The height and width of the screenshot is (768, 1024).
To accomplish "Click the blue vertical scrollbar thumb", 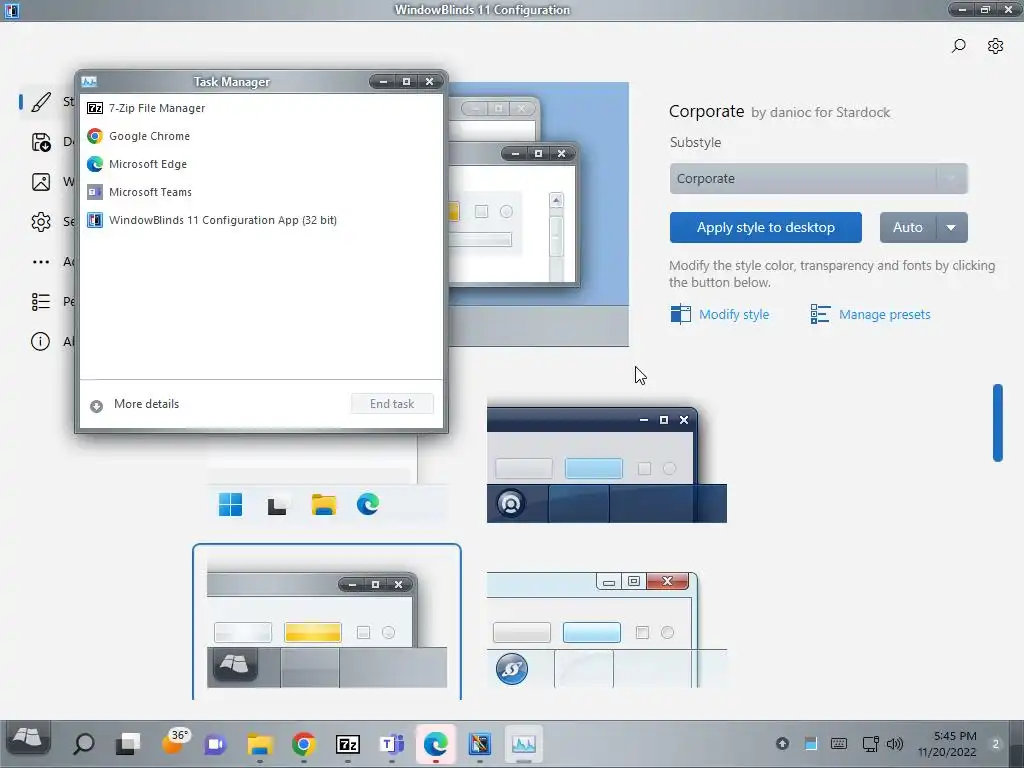I will [x=997, y=423].
